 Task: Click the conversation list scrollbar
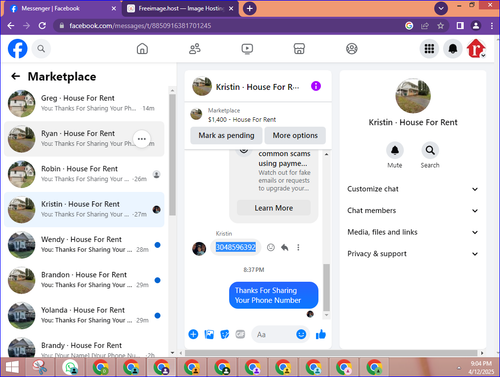click(172, 155)
